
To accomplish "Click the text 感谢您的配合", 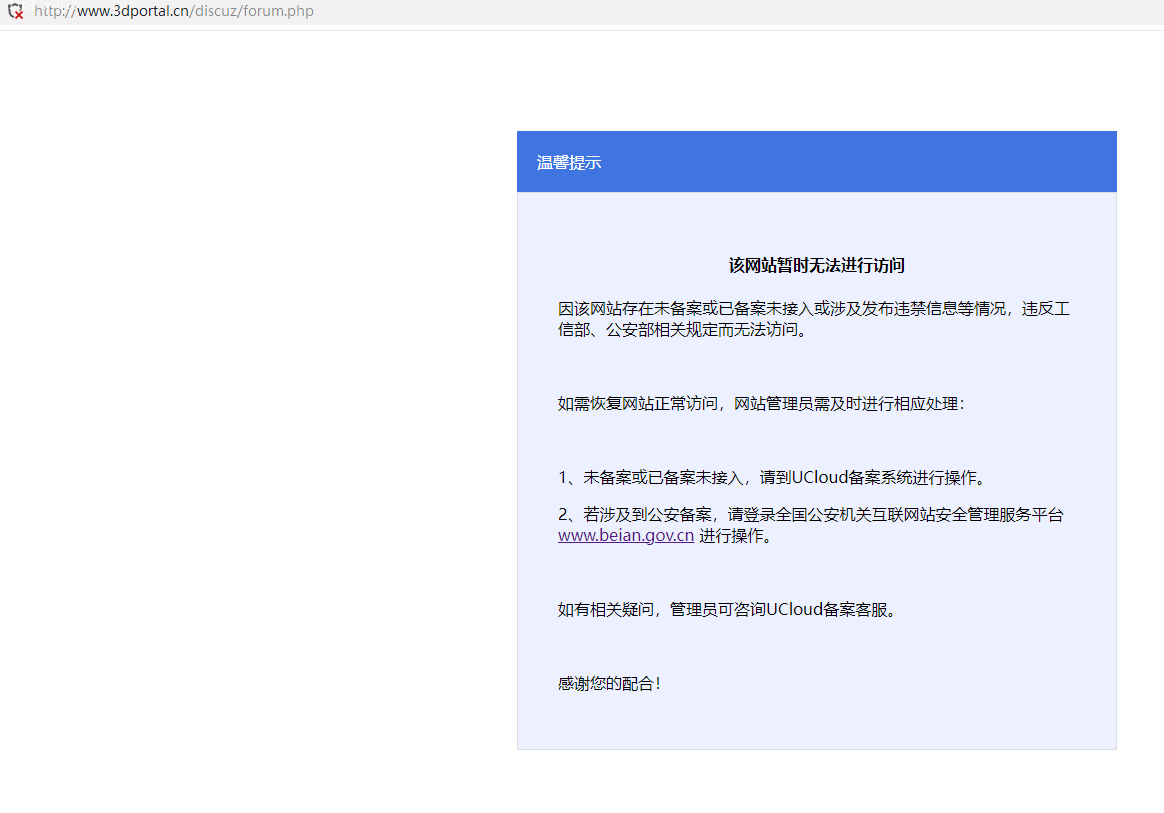I will 609,683.
